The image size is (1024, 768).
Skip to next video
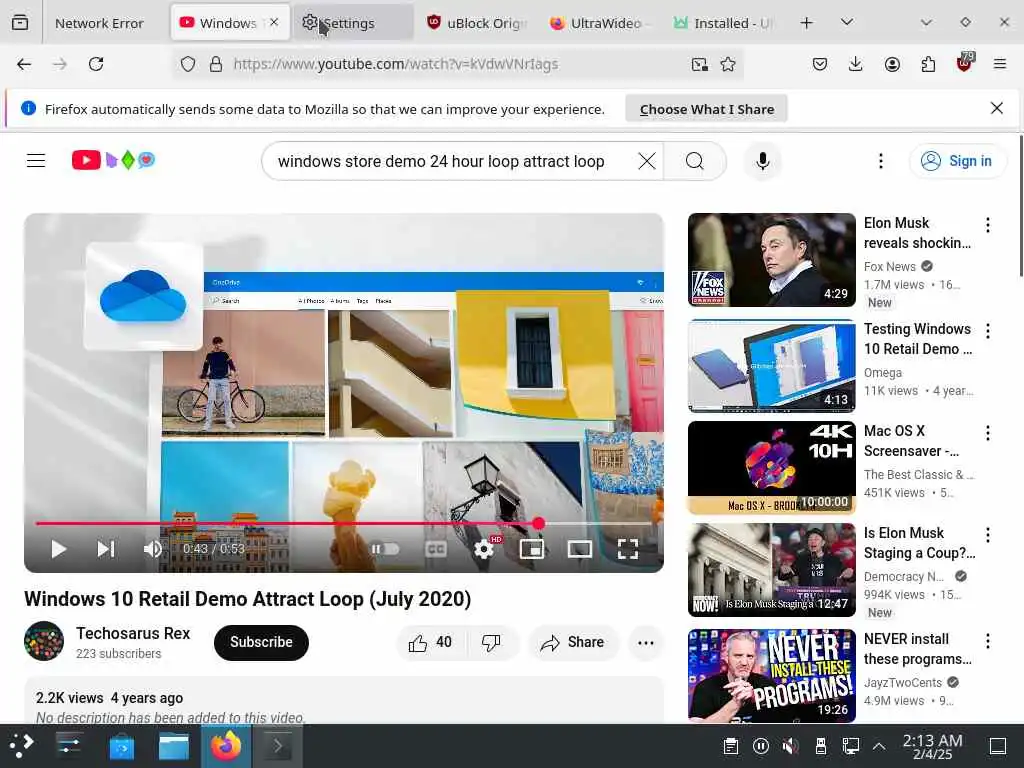(106, 549)
